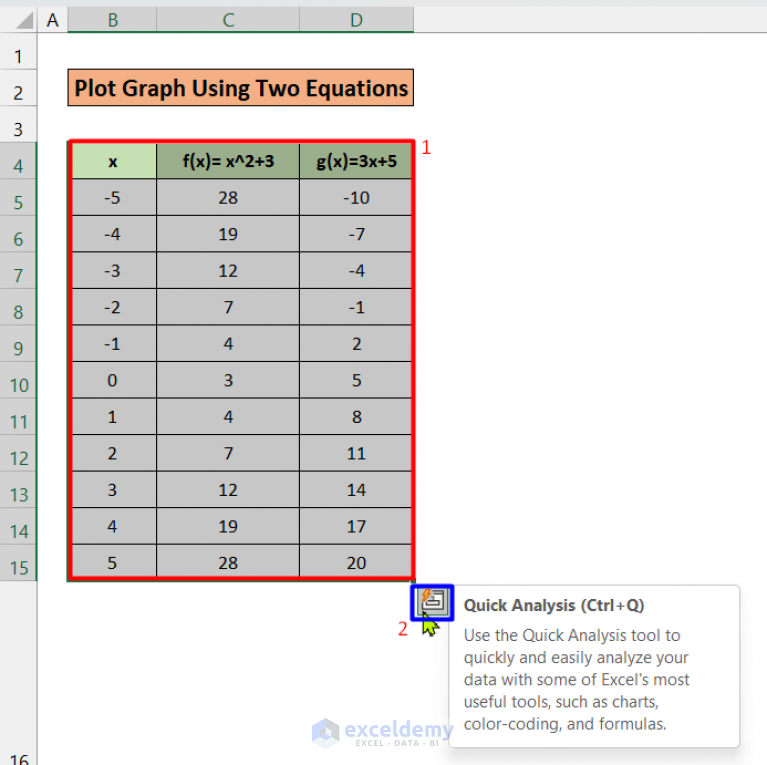Screen dimensions: 767x765
Task: Click f(x) cell 12 in row 7
Action: (228, 270)
